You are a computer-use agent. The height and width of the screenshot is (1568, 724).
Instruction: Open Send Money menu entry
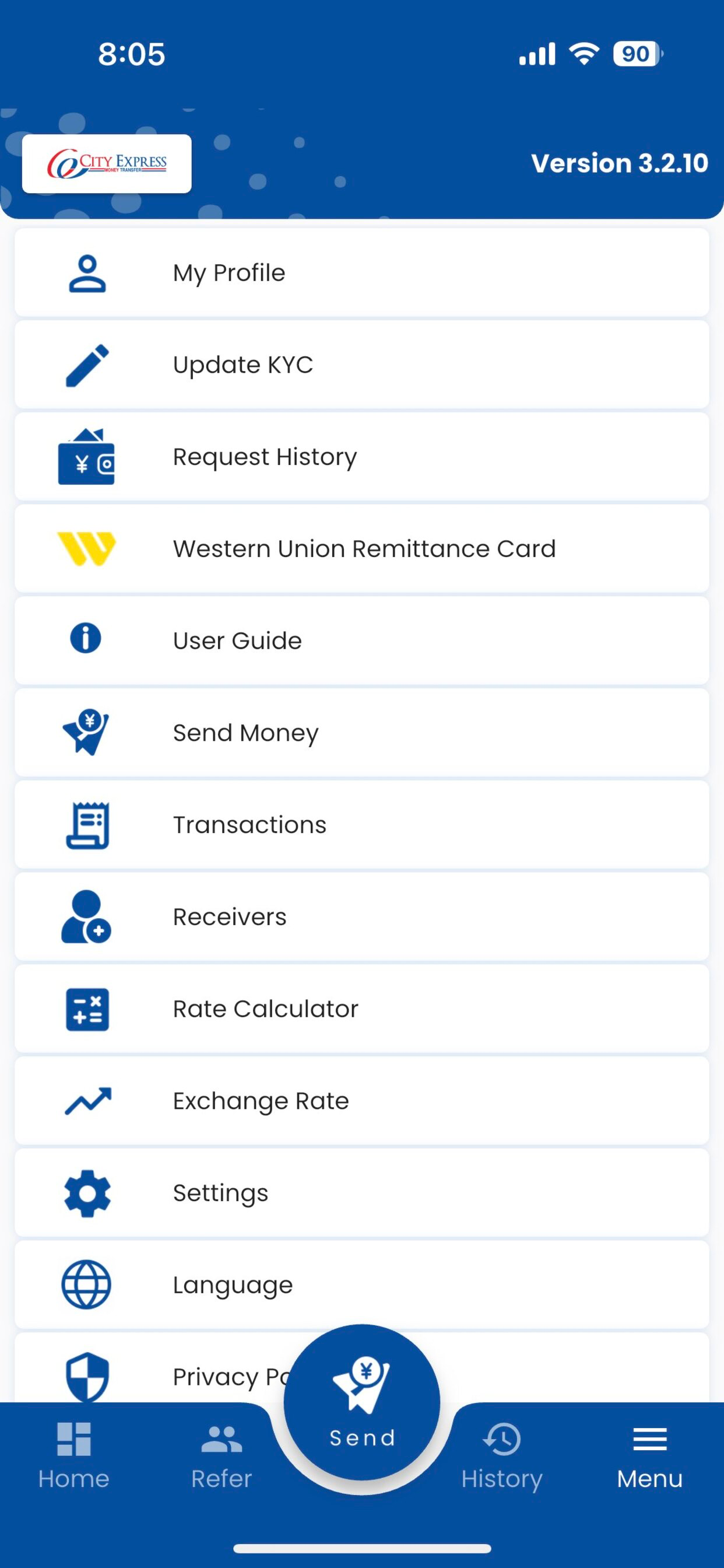pos(362,733)
